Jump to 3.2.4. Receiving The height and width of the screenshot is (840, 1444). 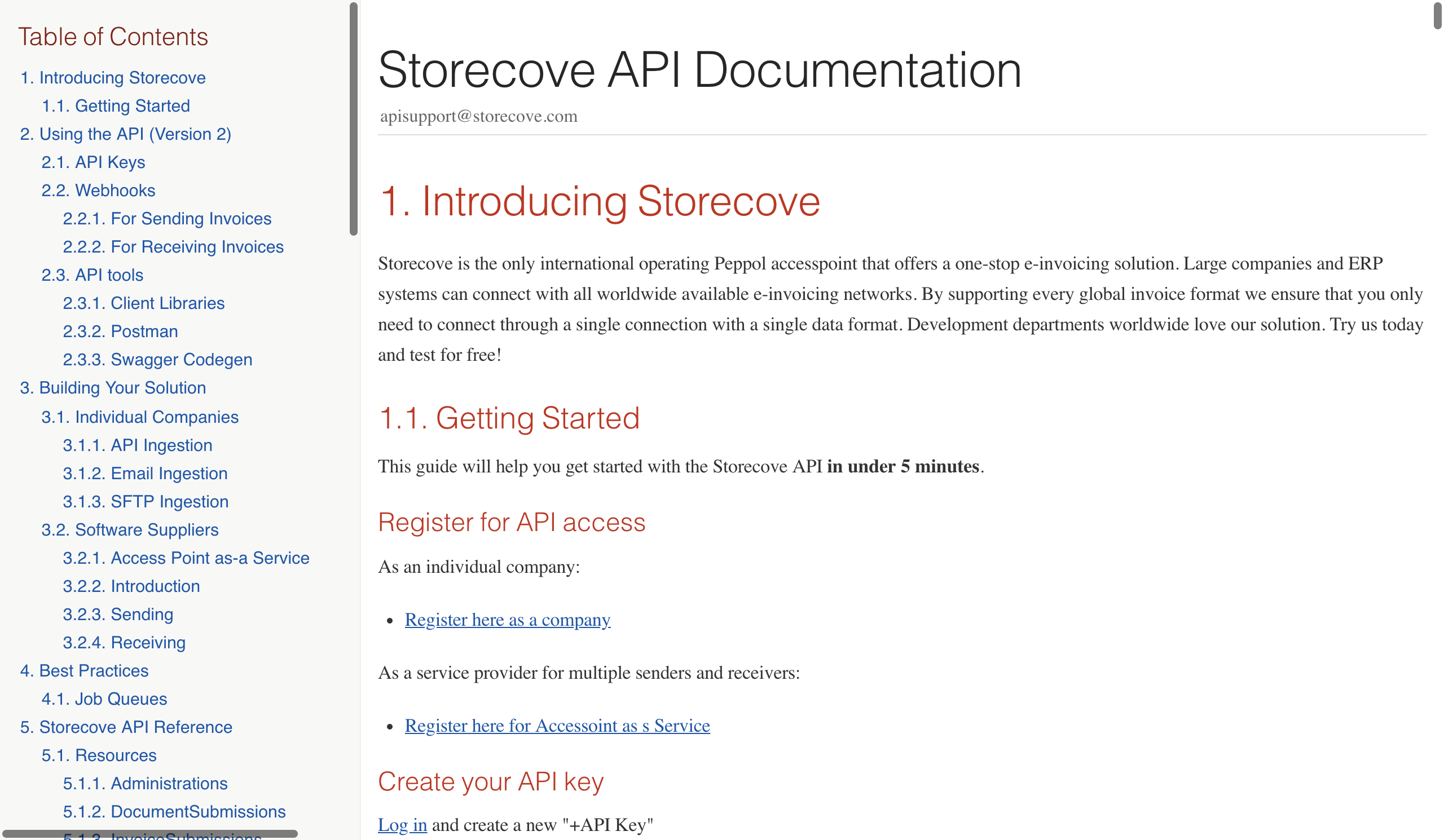tap(124, 643)
